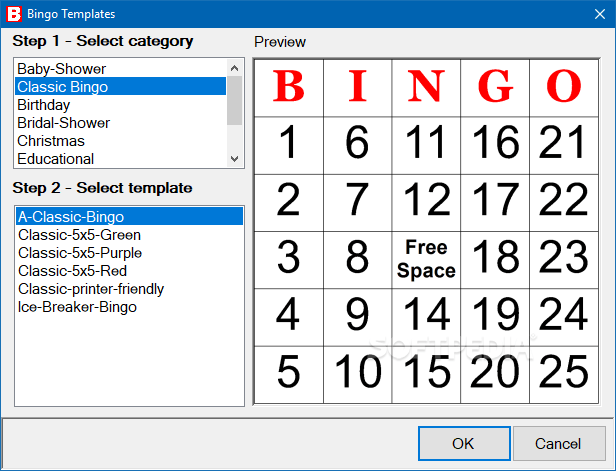Select the Christmas category
Screen dimensions: 616x471
click(121, 141)
